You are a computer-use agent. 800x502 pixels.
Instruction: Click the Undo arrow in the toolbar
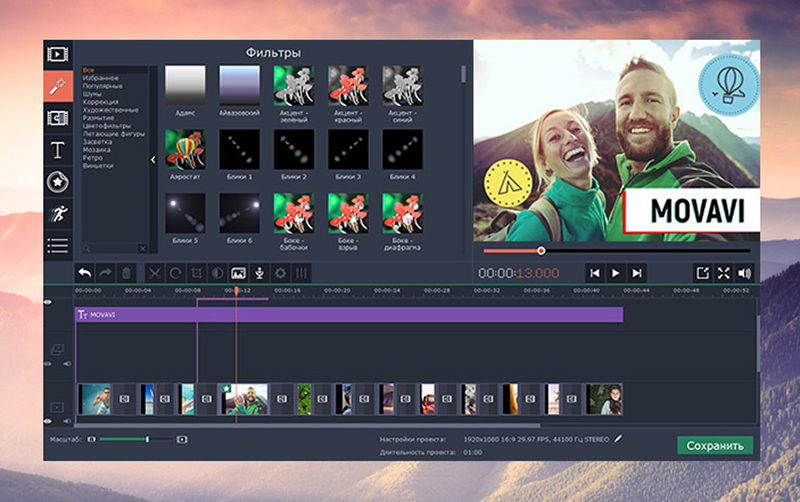click(84, 272)
